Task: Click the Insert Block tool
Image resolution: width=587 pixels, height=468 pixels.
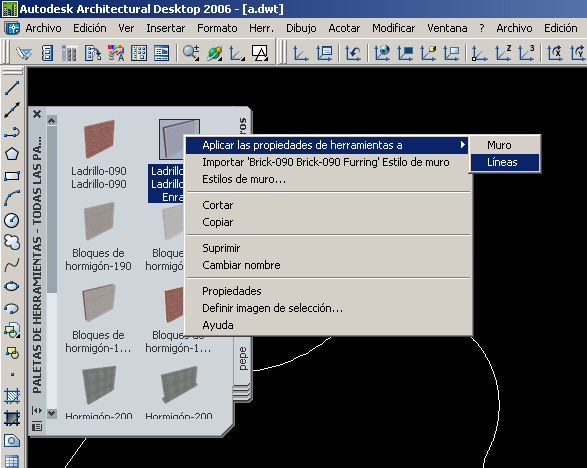Action: (x=12, y=331)
